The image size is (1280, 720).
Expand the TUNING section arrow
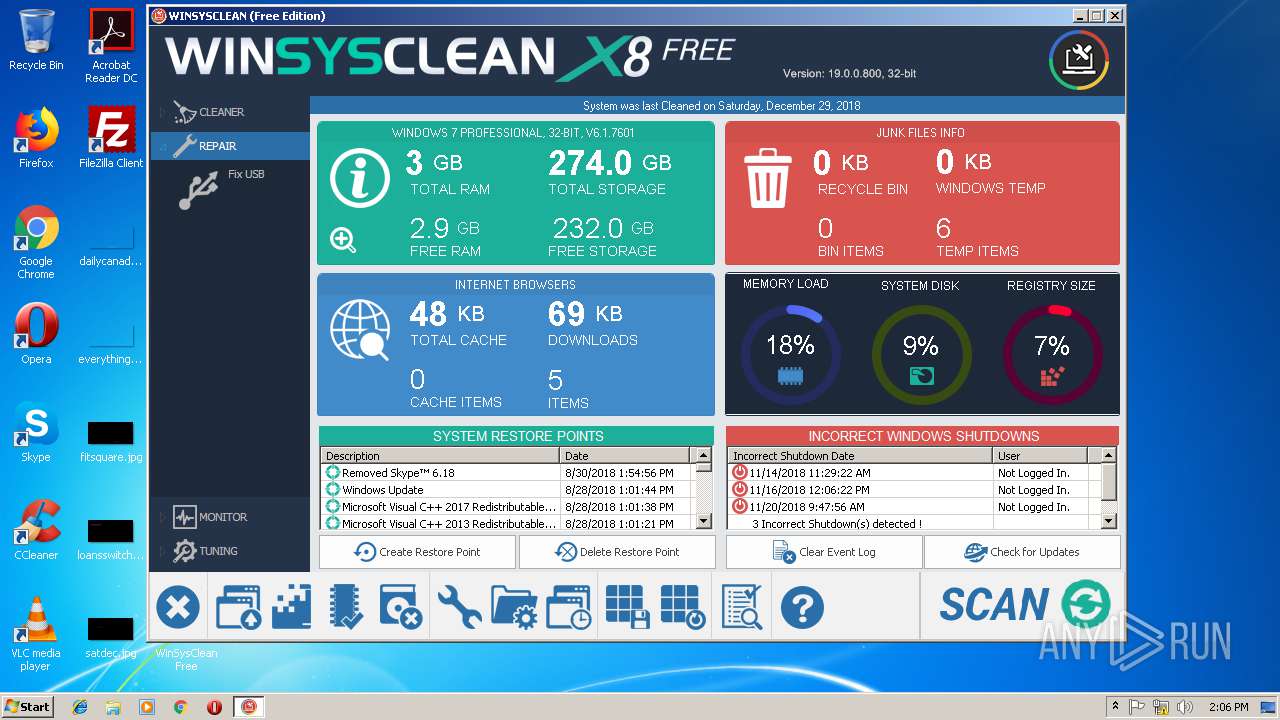point(163,551)
